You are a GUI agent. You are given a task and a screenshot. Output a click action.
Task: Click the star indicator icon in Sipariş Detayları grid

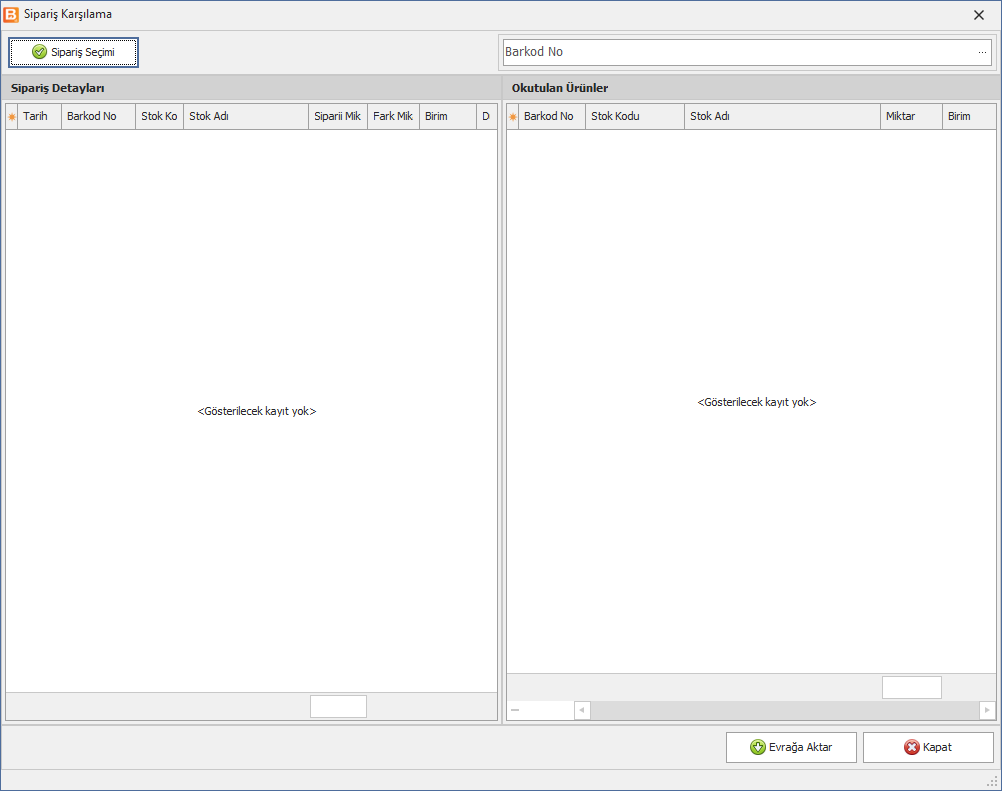click(x=12, y=116)
